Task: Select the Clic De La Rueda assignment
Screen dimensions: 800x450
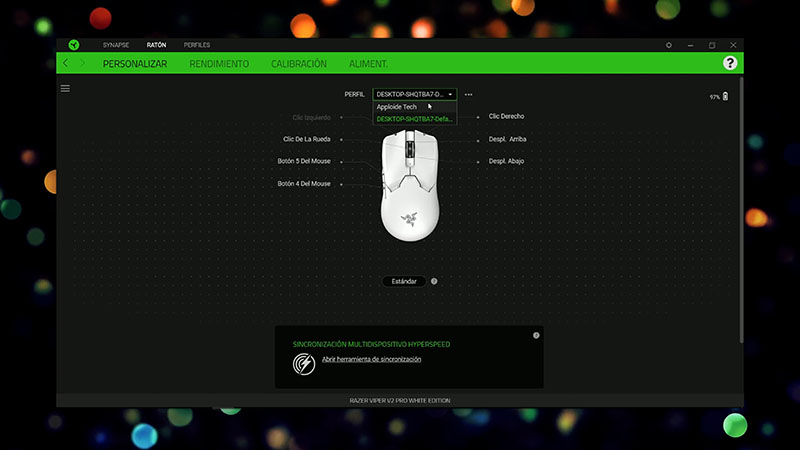Action: pos(307,139)
